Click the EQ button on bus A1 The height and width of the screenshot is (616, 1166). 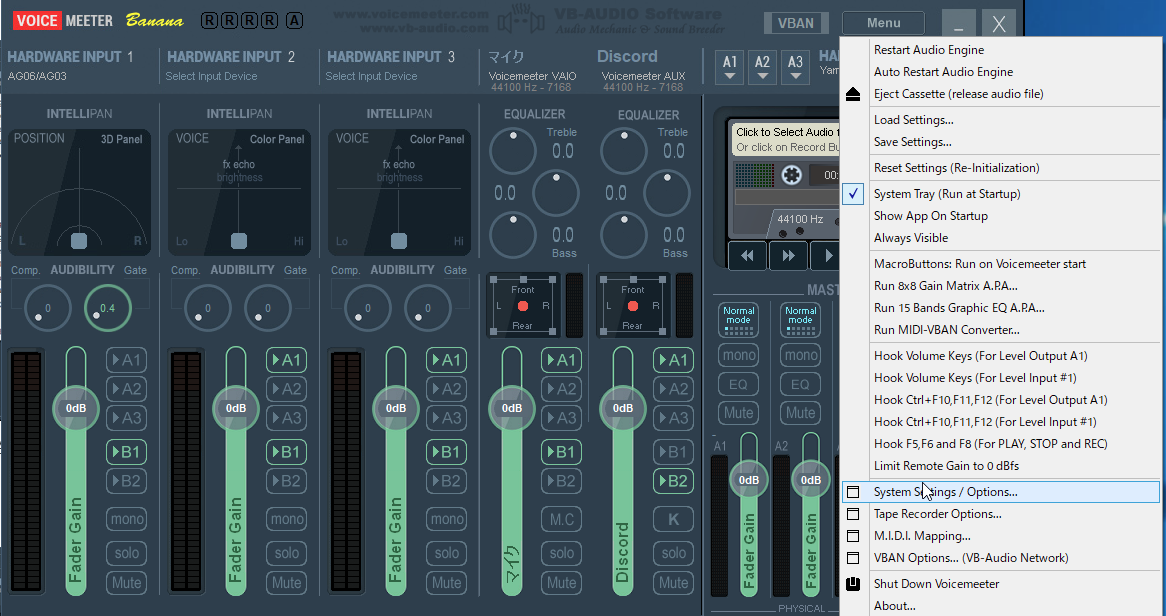point(738,384)
